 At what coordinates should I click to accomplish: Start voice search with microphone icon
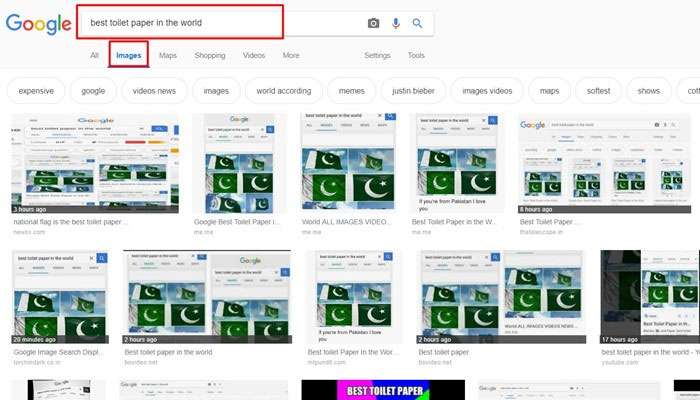pos(396,23)
